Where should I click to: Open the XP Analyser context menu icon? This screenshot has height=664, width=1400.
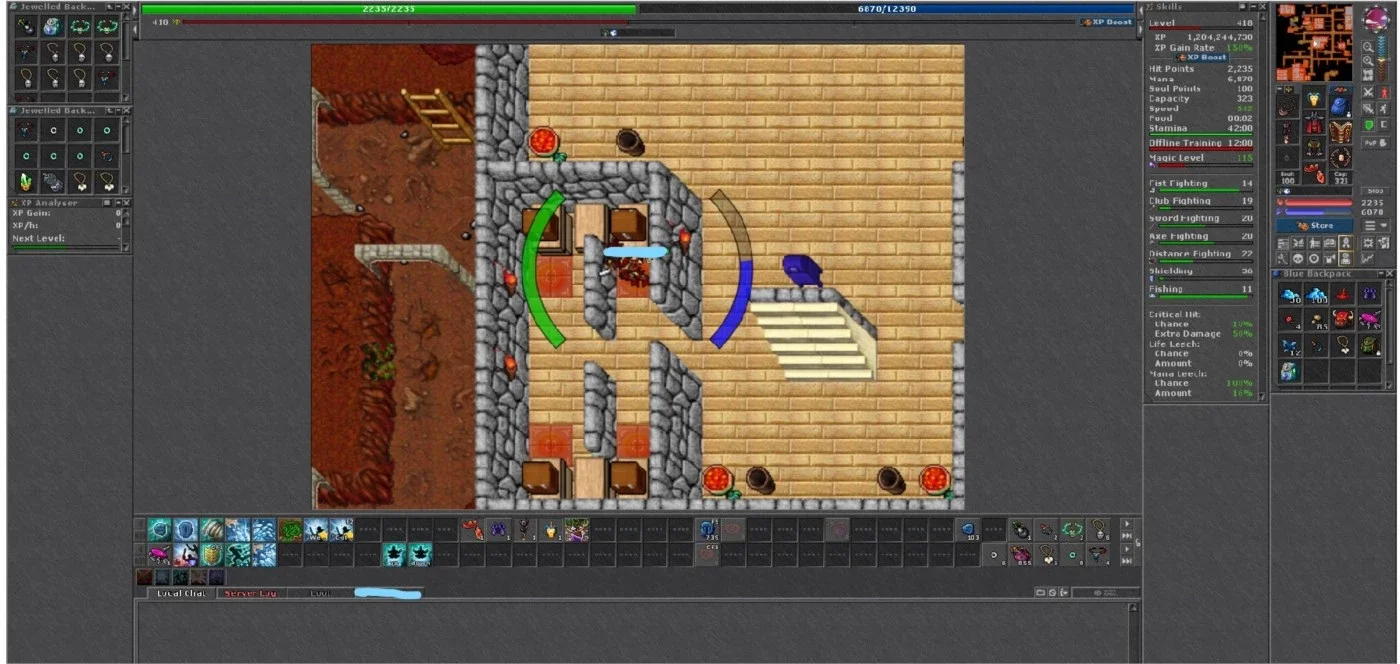106,202
